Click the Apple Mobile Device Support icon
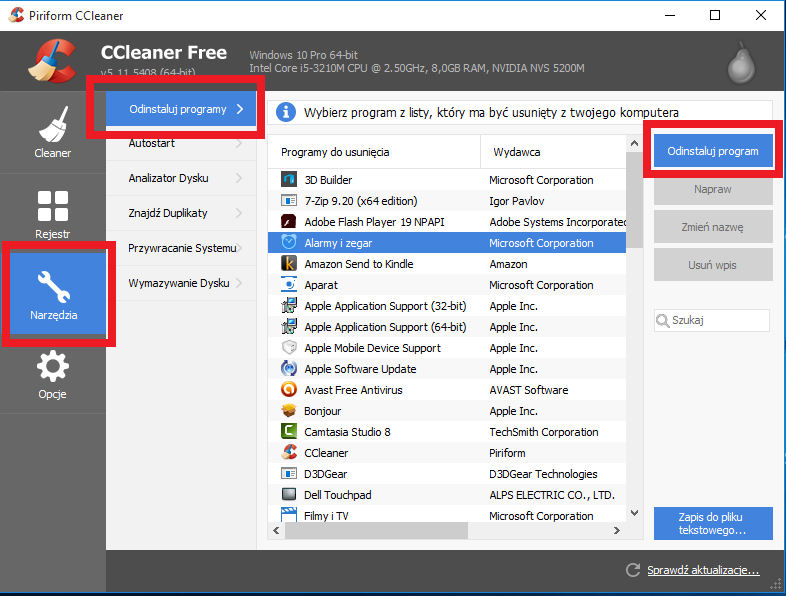Screen dimensions: 786x596 (289, 347)
